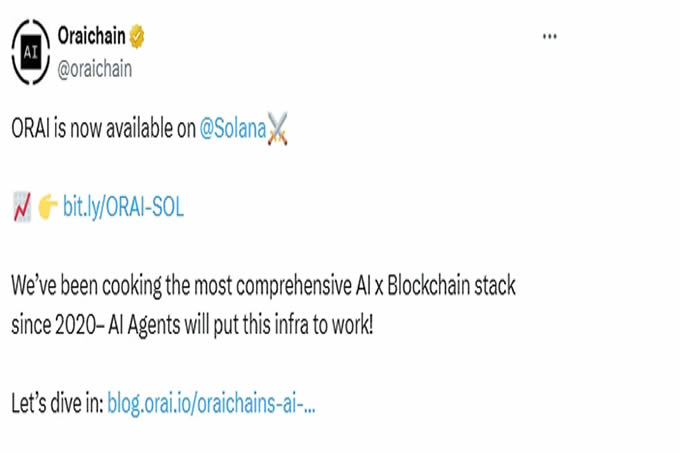This screenshot has height=453, width=680.
Task: Click the "is now available on" text
Action: point(127,131)
